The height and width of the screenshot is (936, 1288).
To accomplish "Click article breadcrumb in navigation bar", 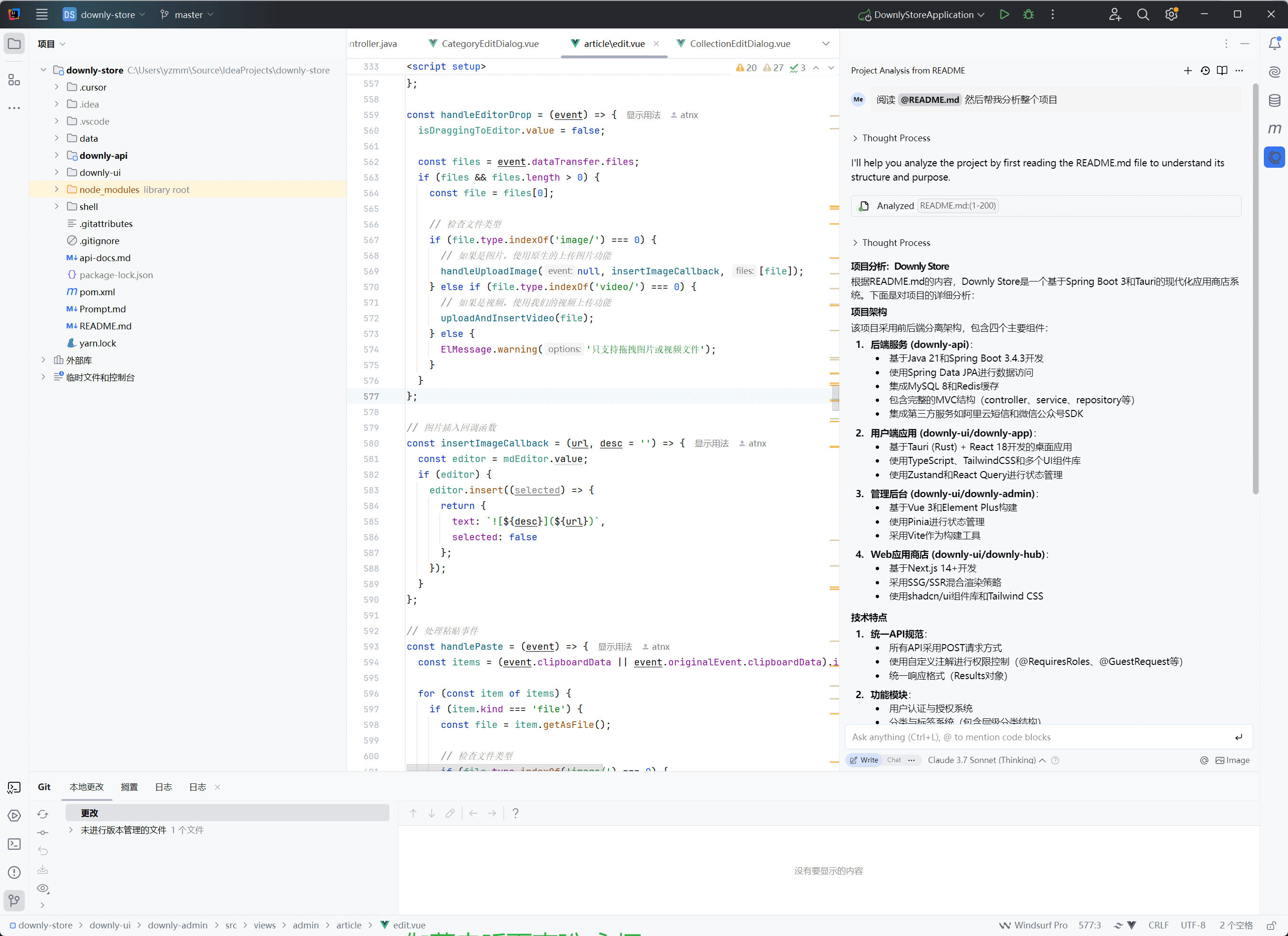I will [x=349, y=925].
